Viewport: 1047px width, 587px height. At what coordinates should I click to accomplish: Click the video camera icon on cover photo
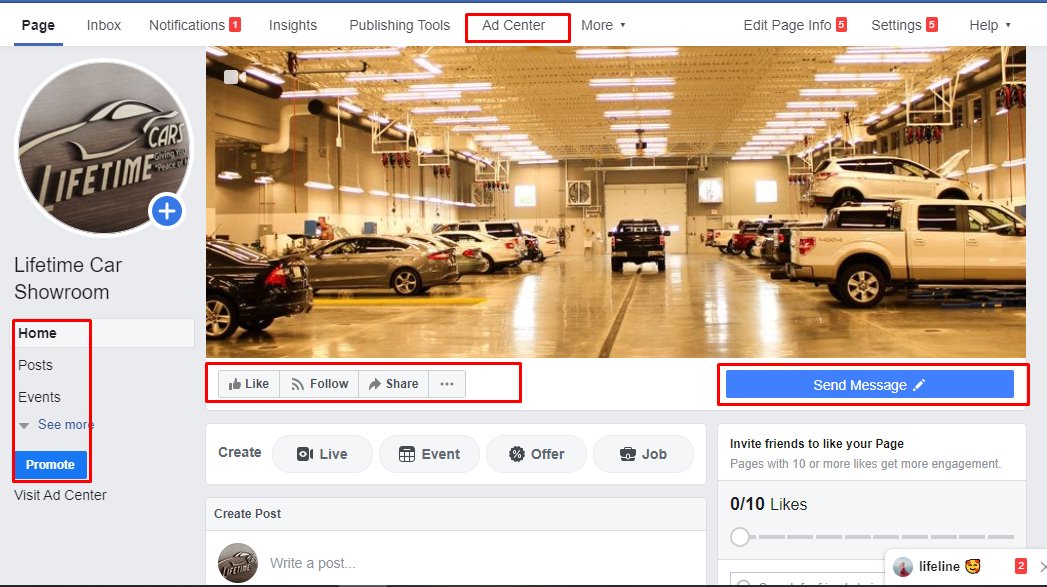[x=234, y=77]
